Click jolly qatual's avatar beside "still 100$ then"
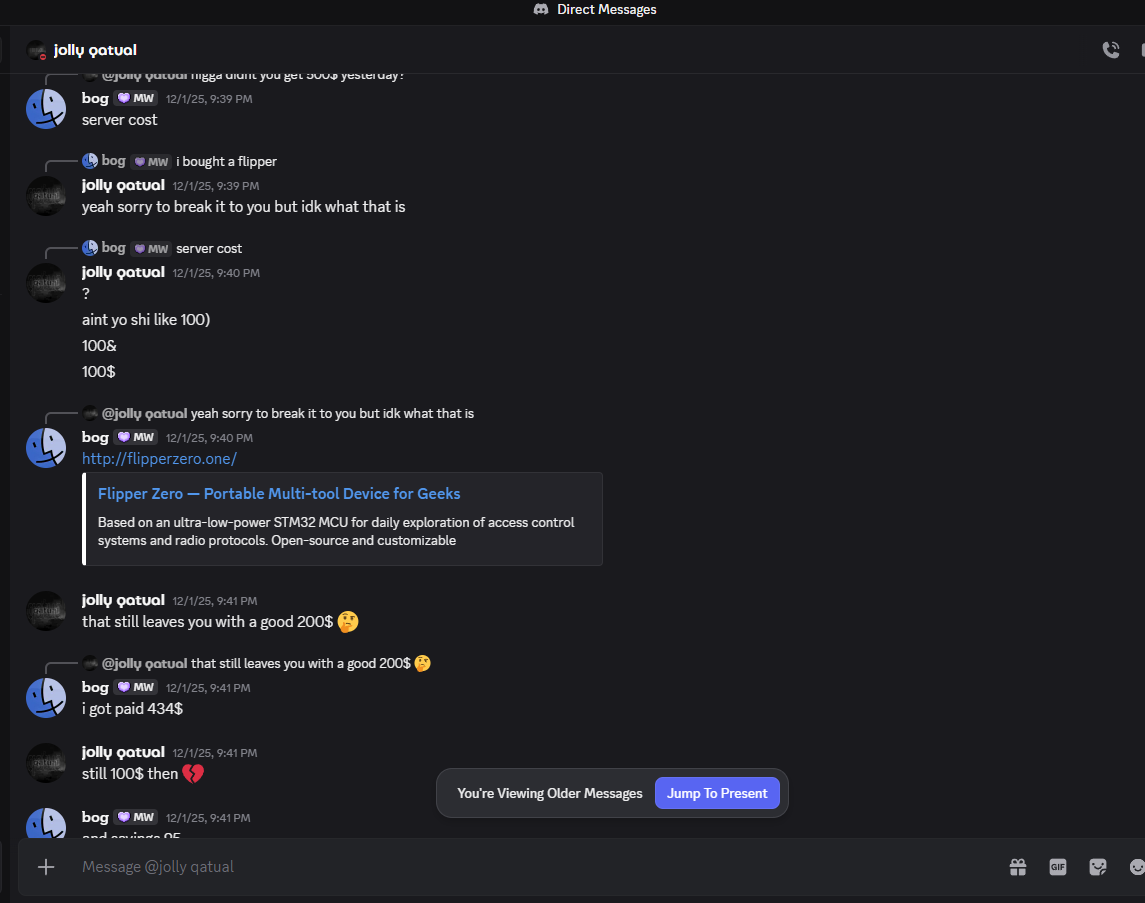 (46, 762)
